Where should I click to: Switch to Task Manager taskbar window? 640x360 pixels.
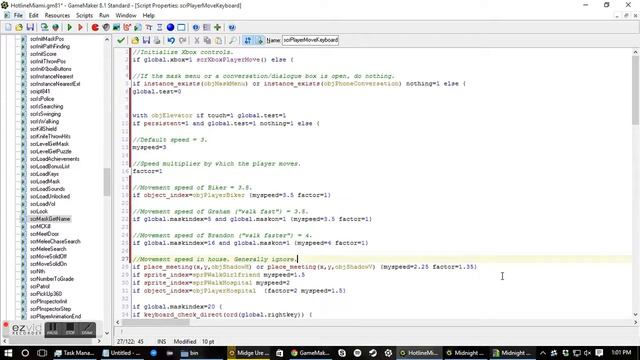(74, 353)
